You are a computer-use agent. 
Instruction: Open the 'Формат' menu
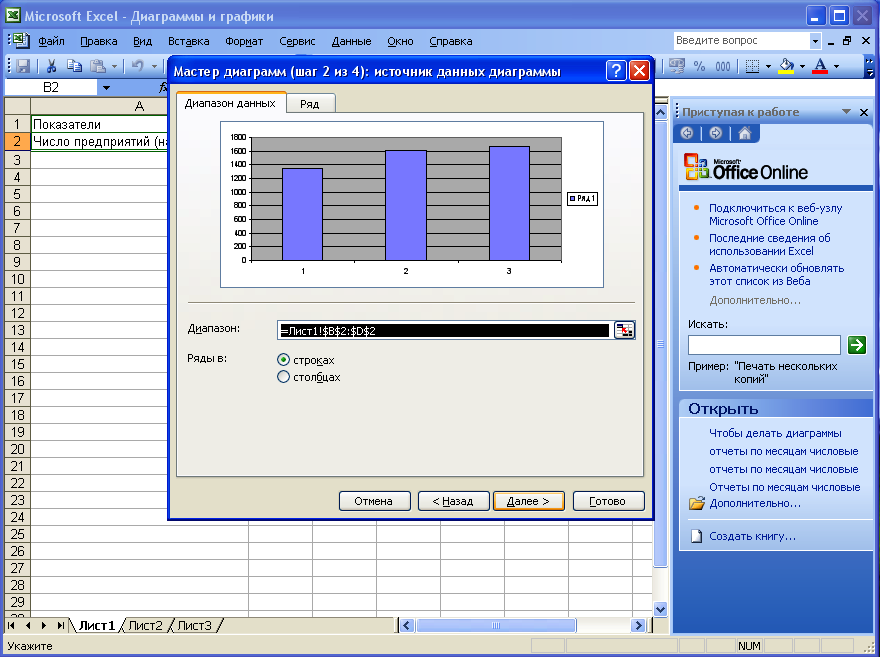(x=244, y=41)
